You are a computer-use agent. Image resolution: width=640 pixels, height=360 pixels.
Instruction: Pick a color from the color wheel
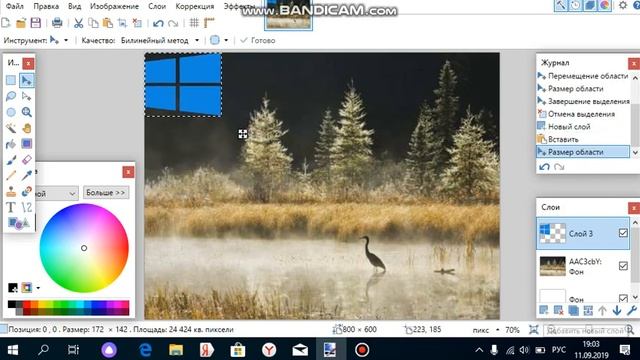[x=84, y=248]
